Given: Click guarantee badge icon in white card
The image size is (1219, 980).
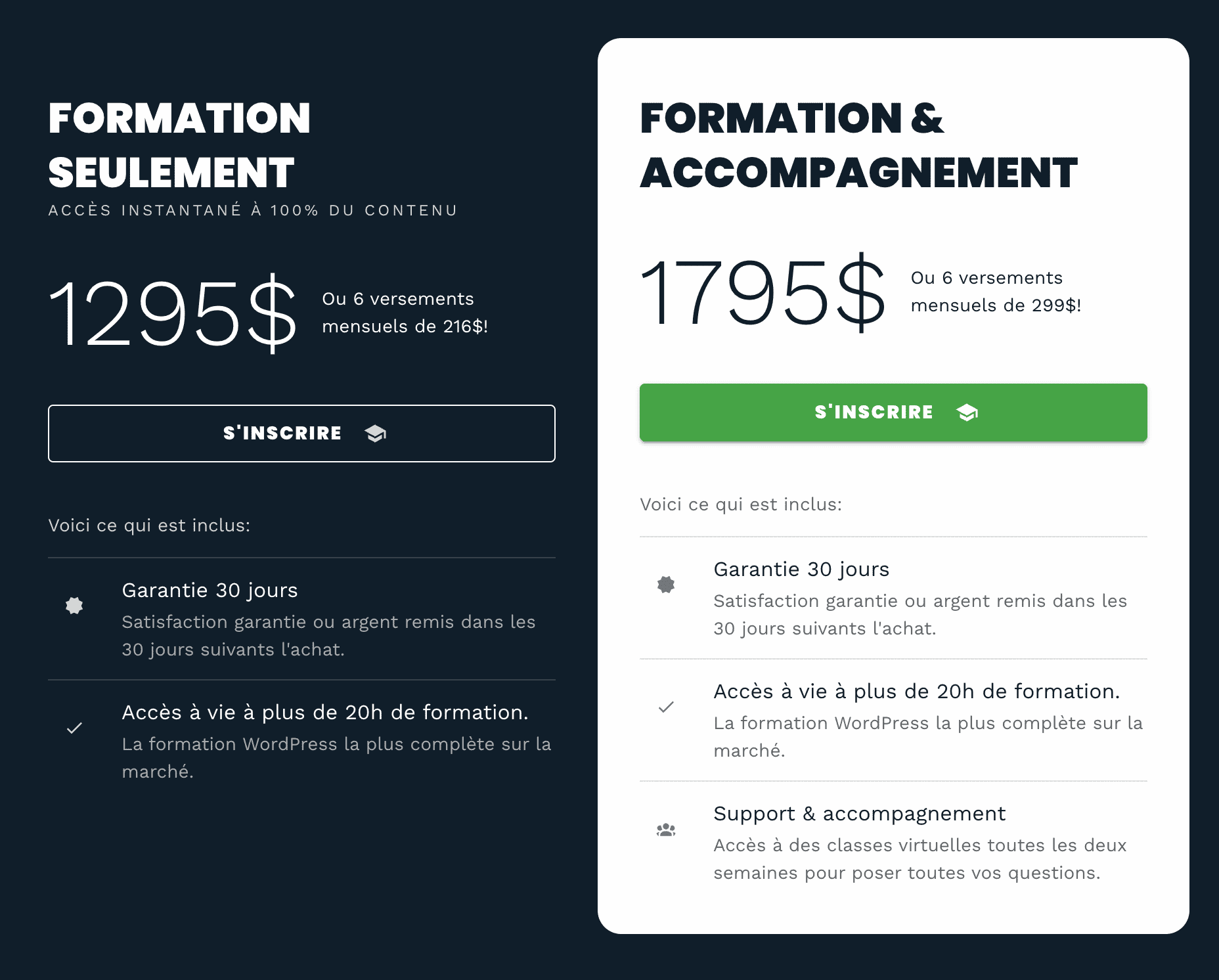Looking at the screenshot, I should click(x=666, y=585).
